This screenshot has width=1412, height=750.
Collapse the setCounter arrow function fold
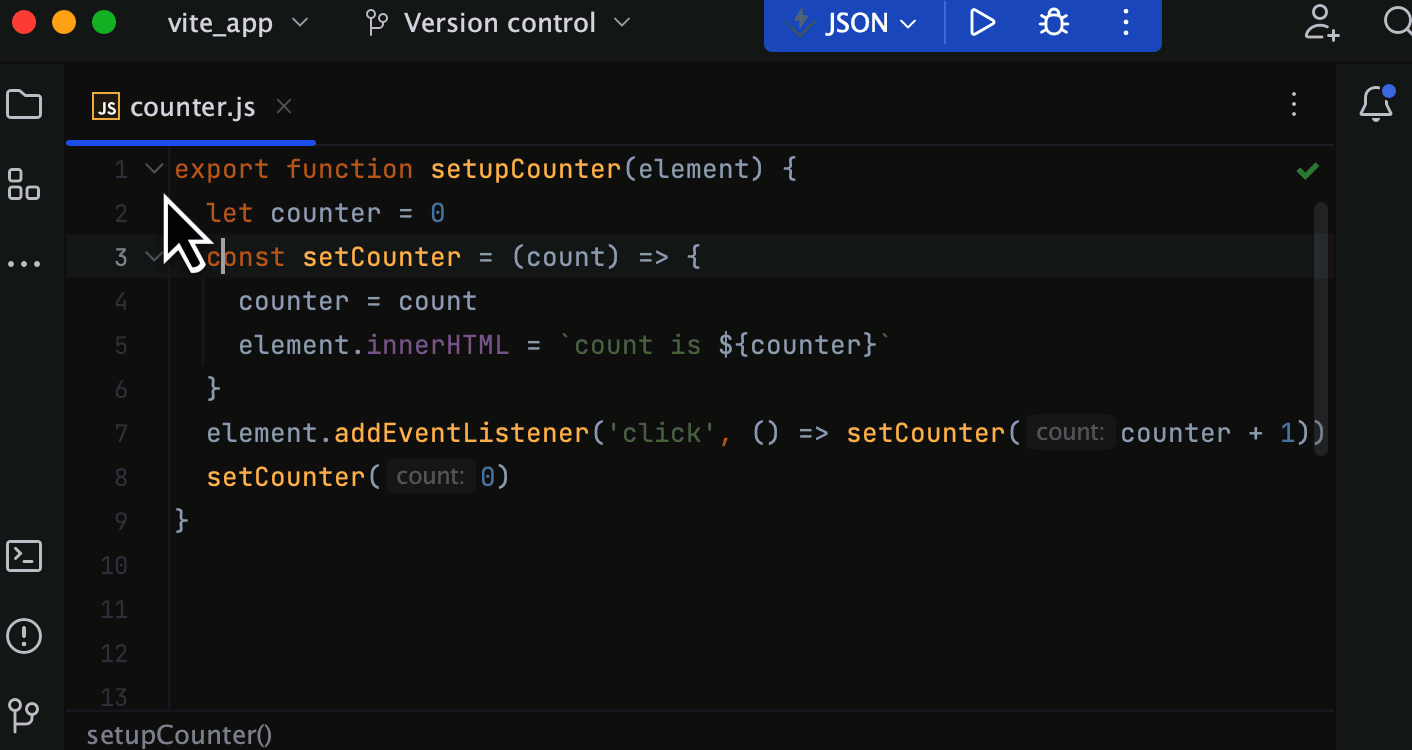click(x=153, y=257)
